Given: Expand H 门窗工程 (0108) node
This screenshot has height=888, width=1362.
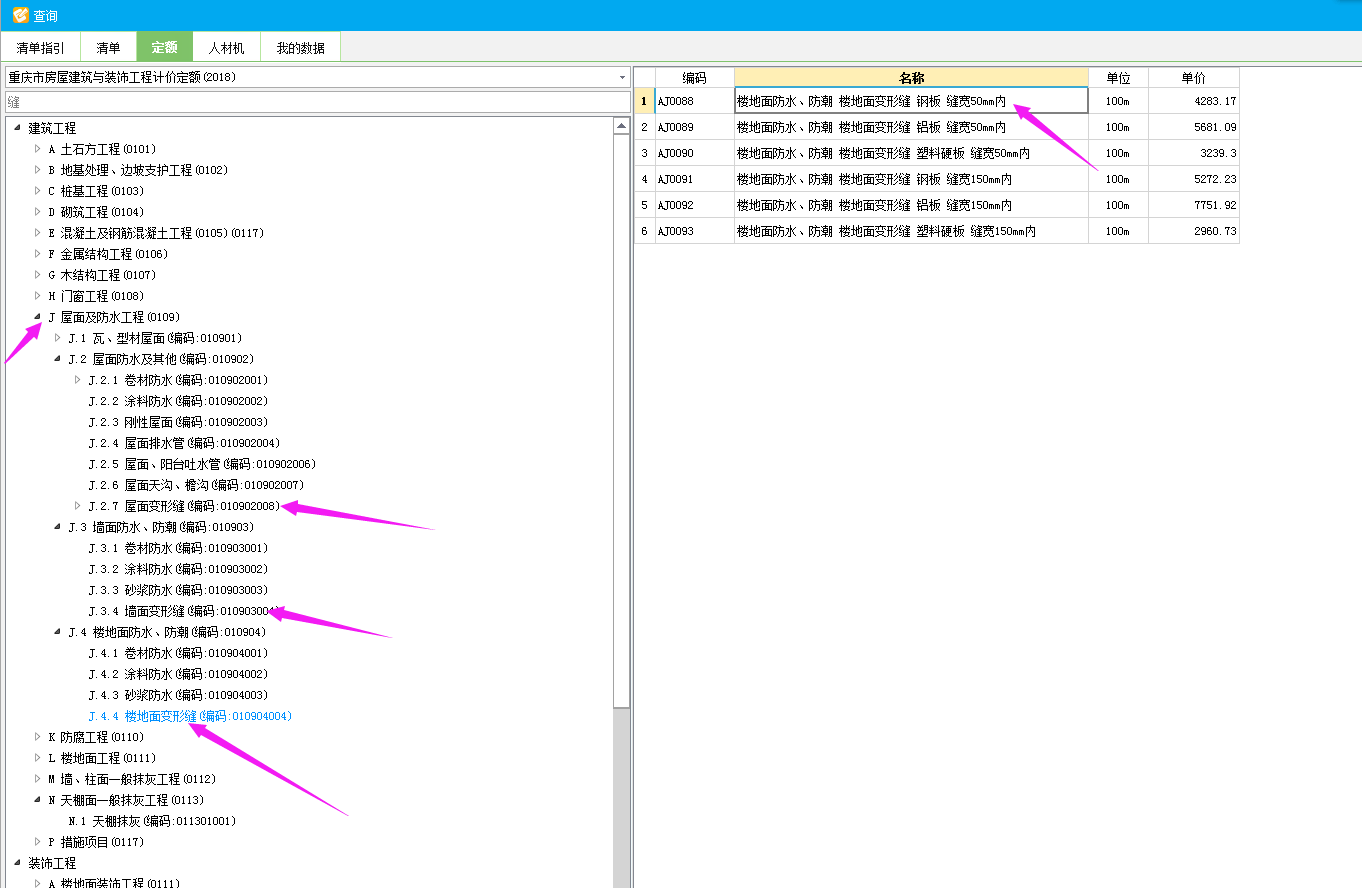Looking at the screenshot, I should (38, 296).
